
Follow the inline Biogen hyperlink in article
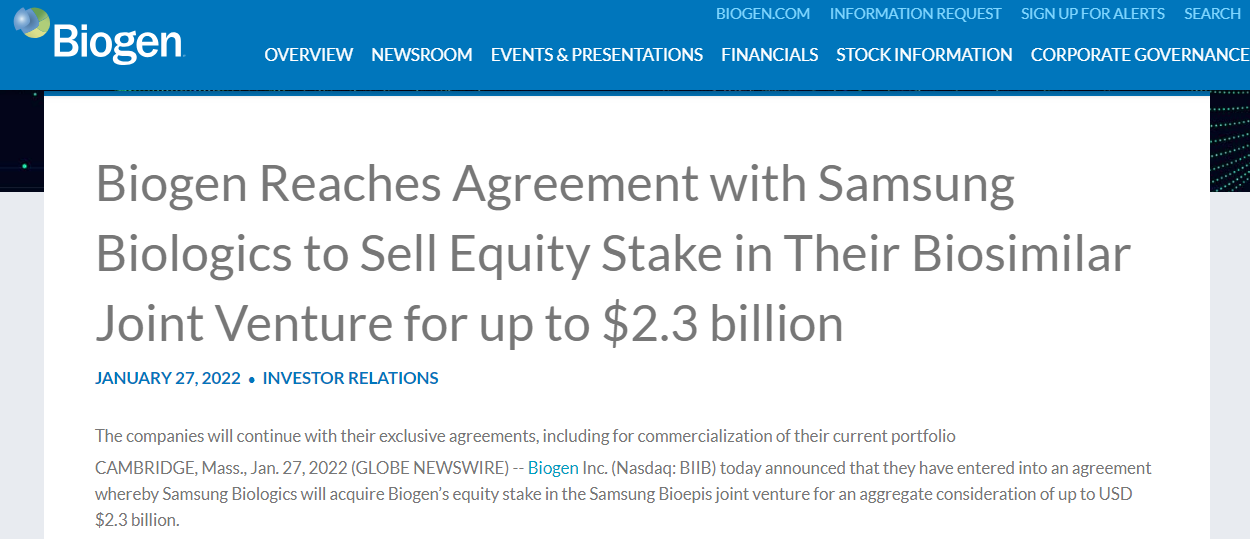point(553,468)
